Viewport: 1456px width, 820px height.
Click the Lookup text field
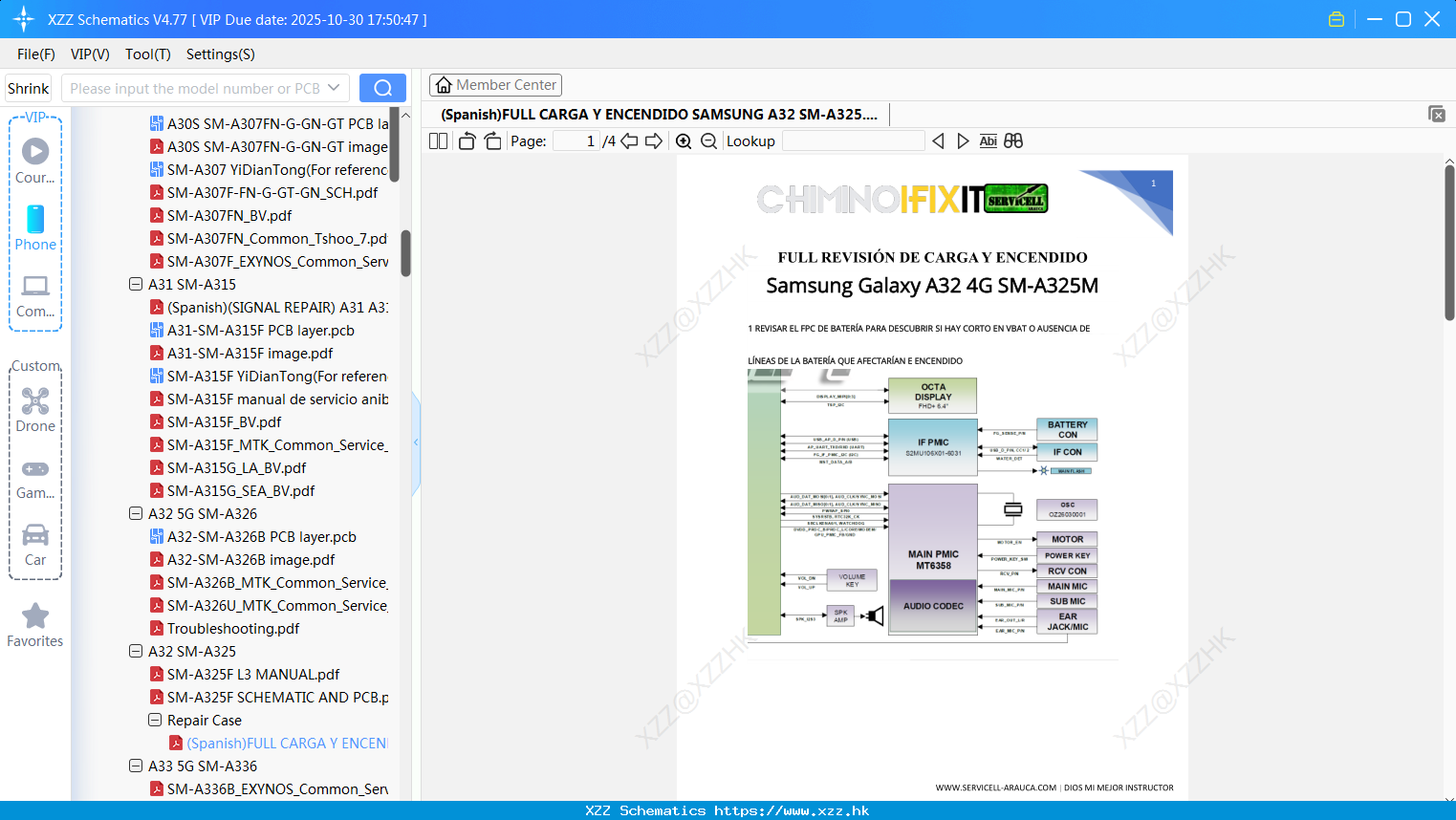tap(853, 140)
